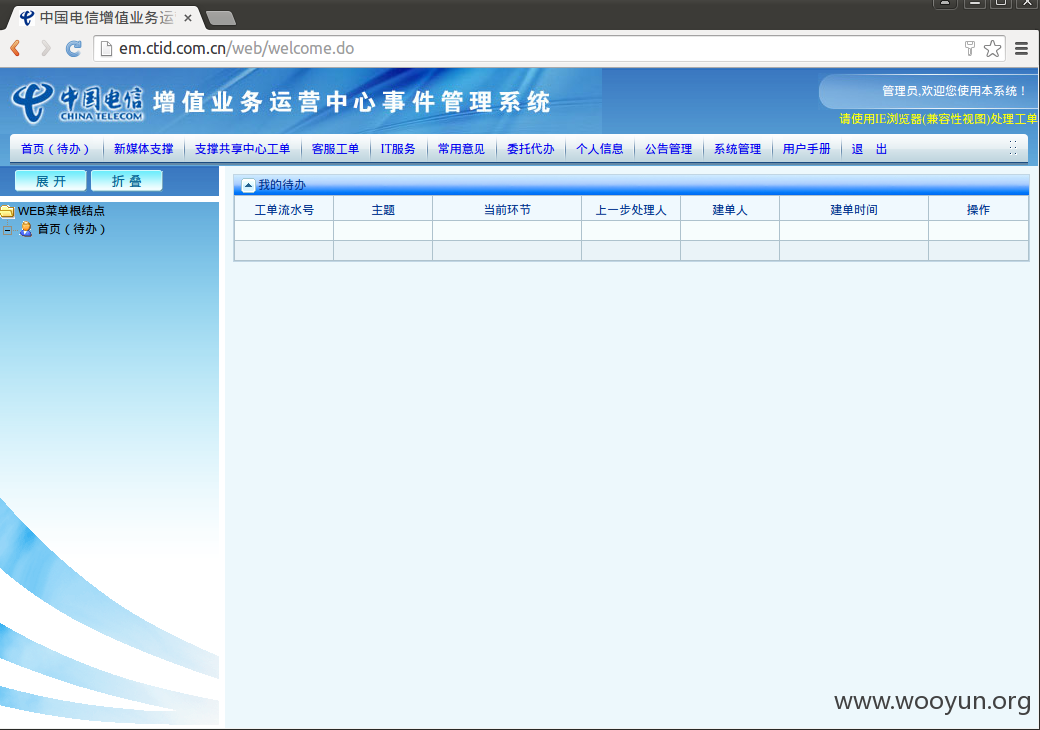Screen dimensions: 1040x730
Task: Click the 折叠 button
Action: (x=126, y=181)
